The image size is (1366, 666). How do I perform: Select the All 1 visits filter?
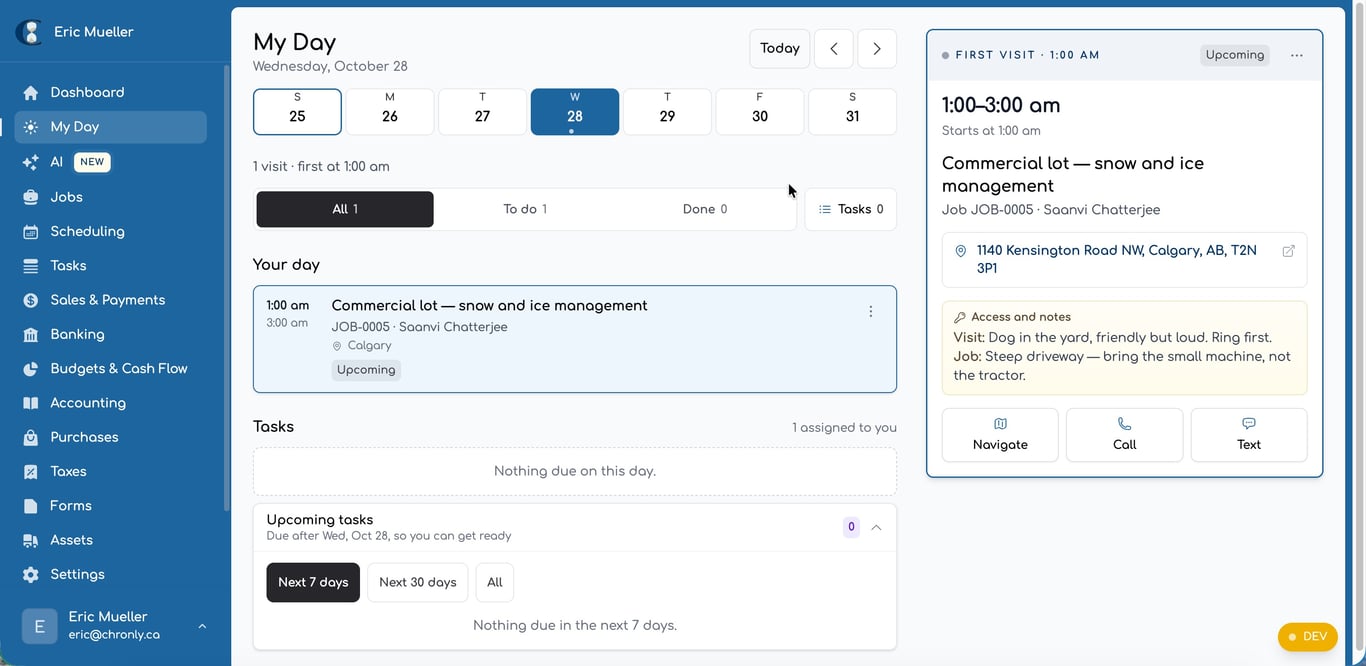coord(345,209)
